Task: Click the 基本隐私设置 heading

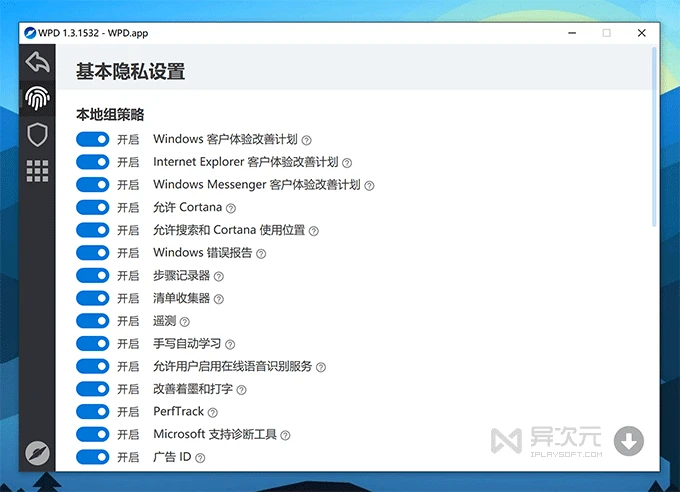Action: click(x=131, y=71)
